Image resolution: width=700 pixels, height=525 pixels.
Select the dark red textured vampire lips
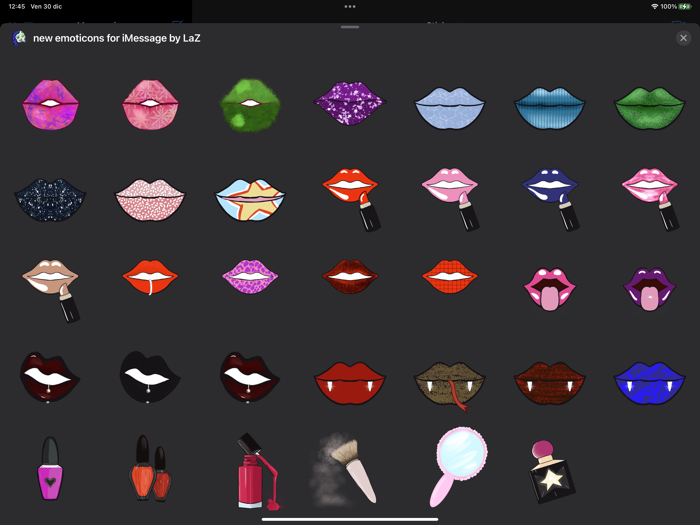pyautogui.click(x=550, y=383)
